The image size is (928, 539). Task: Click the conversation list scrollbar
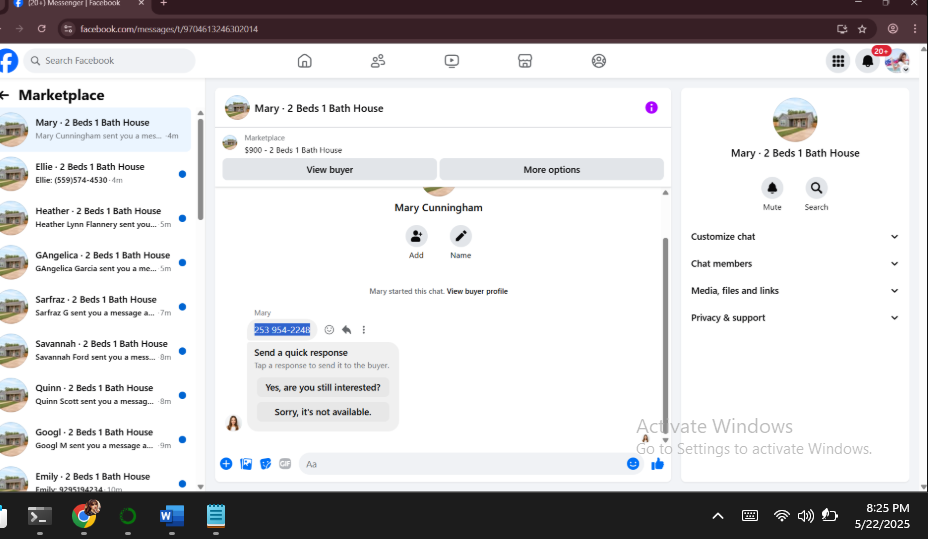pos(200,169)
